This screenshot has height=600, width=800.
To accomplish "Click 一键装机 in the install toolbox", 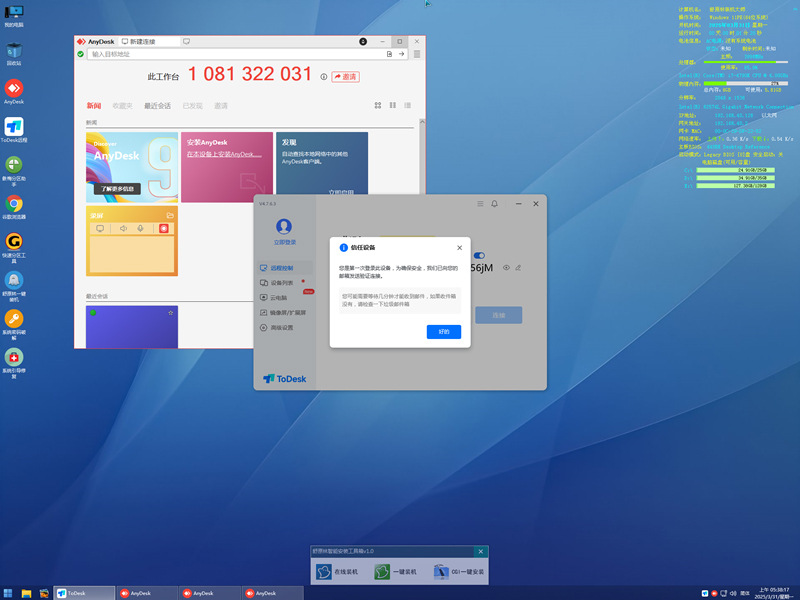I will click(x=396, y=572).
